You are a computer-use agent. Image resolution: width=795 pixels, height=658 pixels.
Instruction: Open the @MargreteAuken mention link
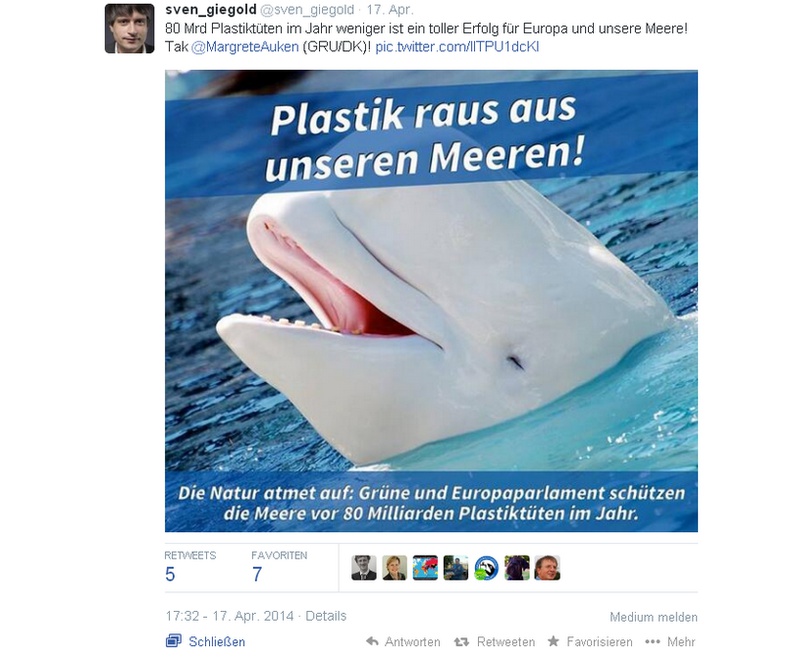pos(245,47)
